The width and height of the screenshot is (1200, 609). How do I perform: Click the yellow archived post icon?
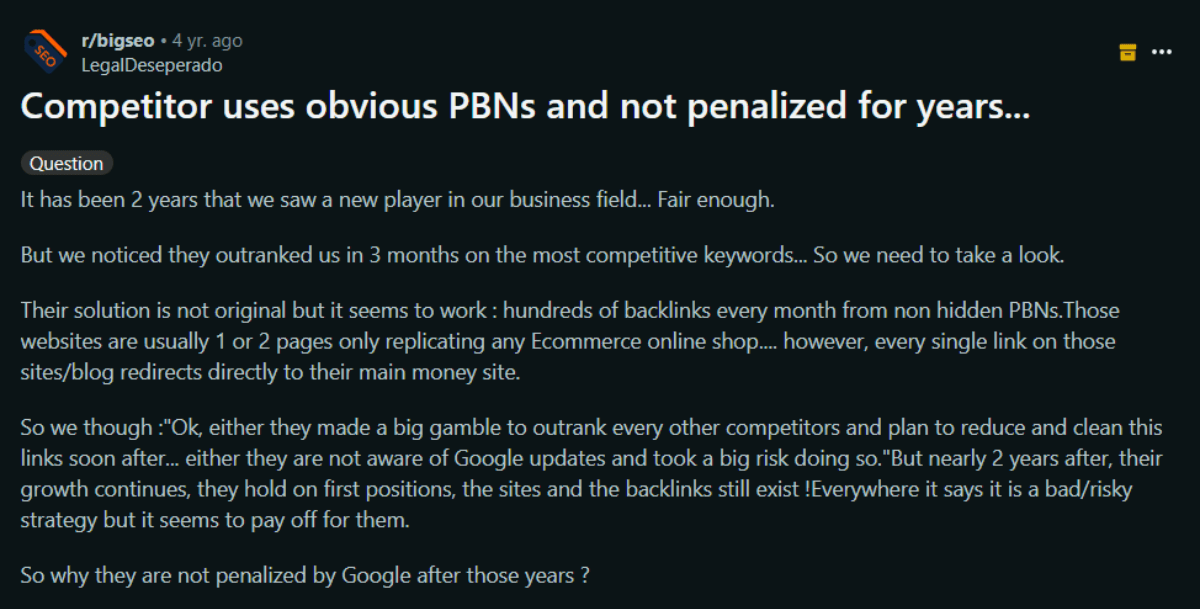pos(1127,52)
